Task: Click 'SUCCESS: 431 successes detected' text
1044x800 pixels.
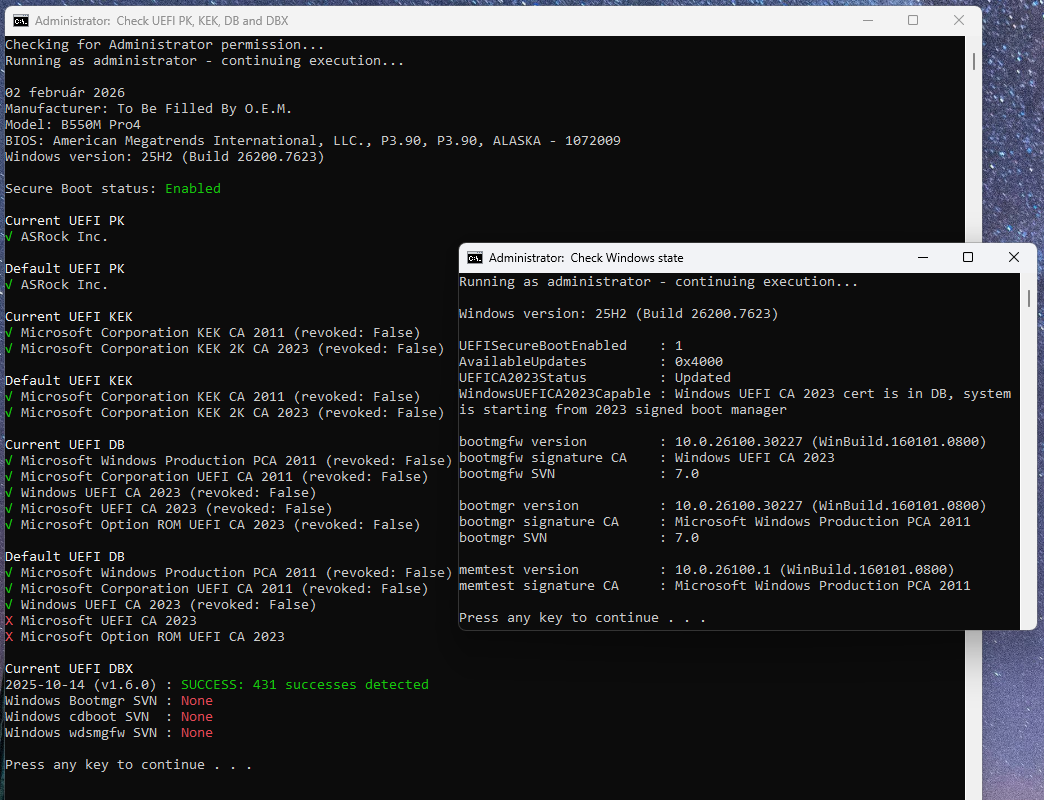Action: tap(305, 684)
